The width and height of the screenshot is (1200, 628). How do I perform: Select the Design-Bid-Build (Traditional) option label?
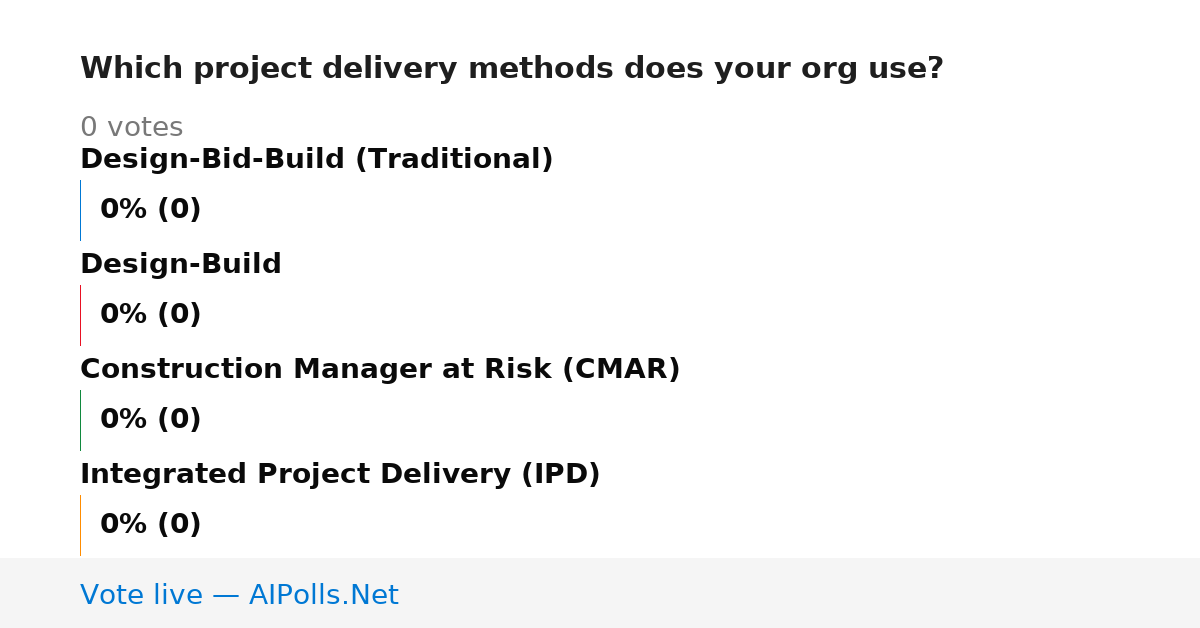[316, 159]
